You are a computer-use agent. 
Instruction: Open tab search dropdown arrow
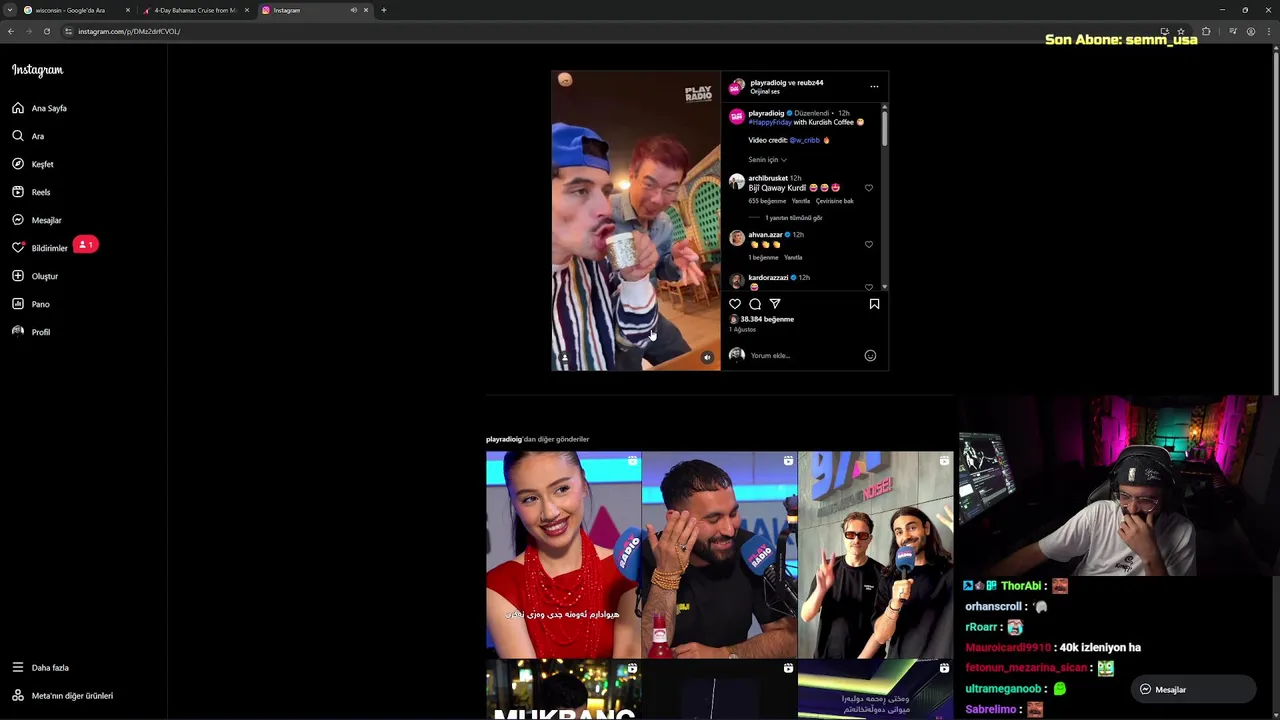10,10
